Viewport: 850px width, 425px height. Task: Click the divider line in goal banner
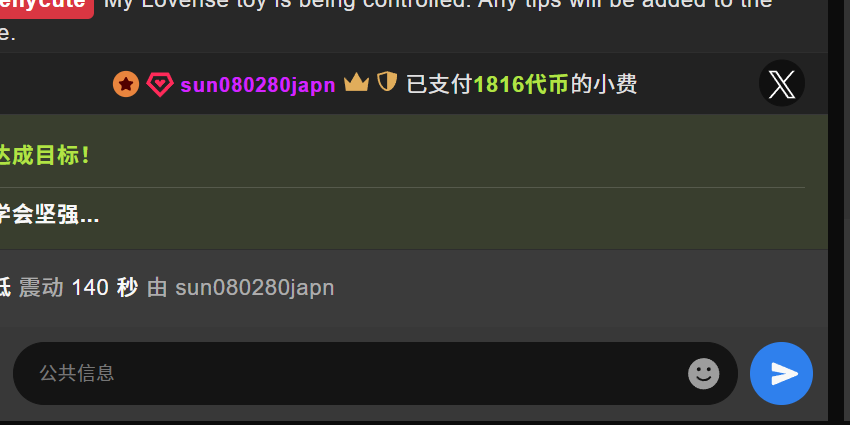402,188
